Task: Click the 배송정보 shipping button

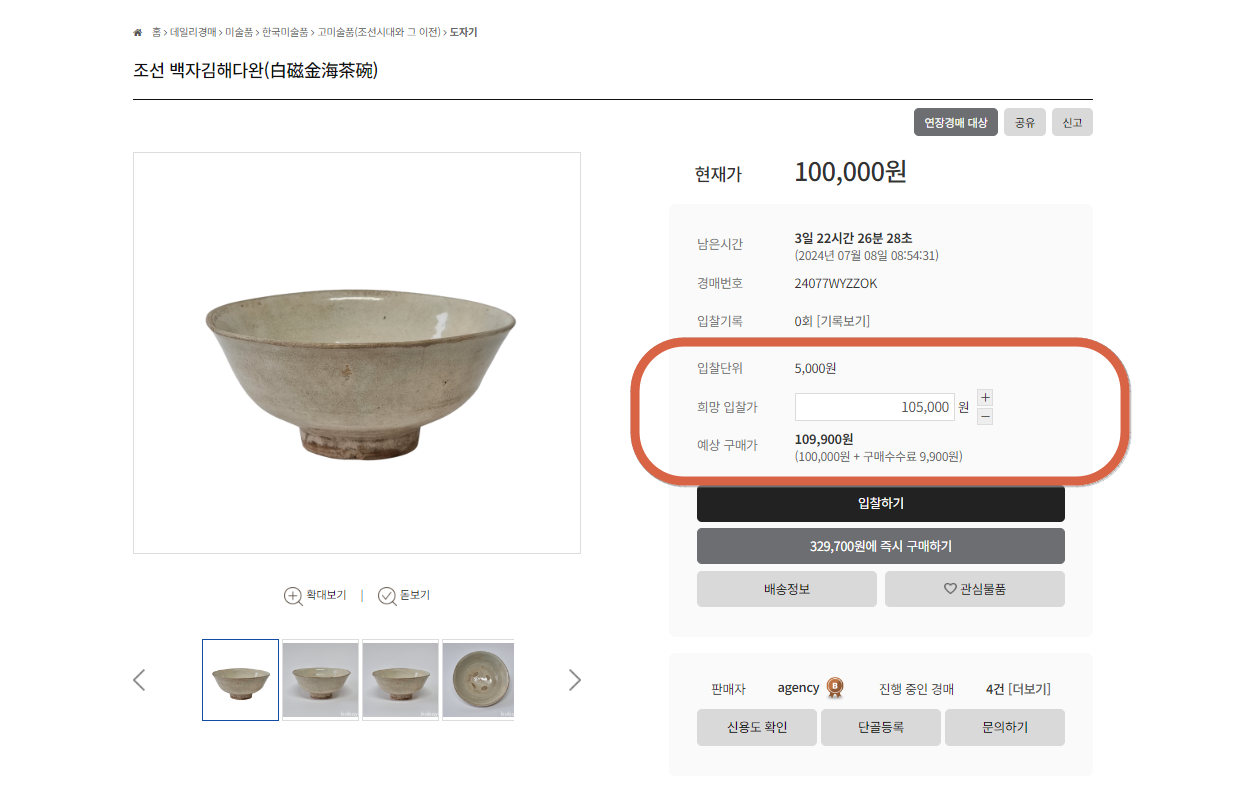Action: coord(787,589)
